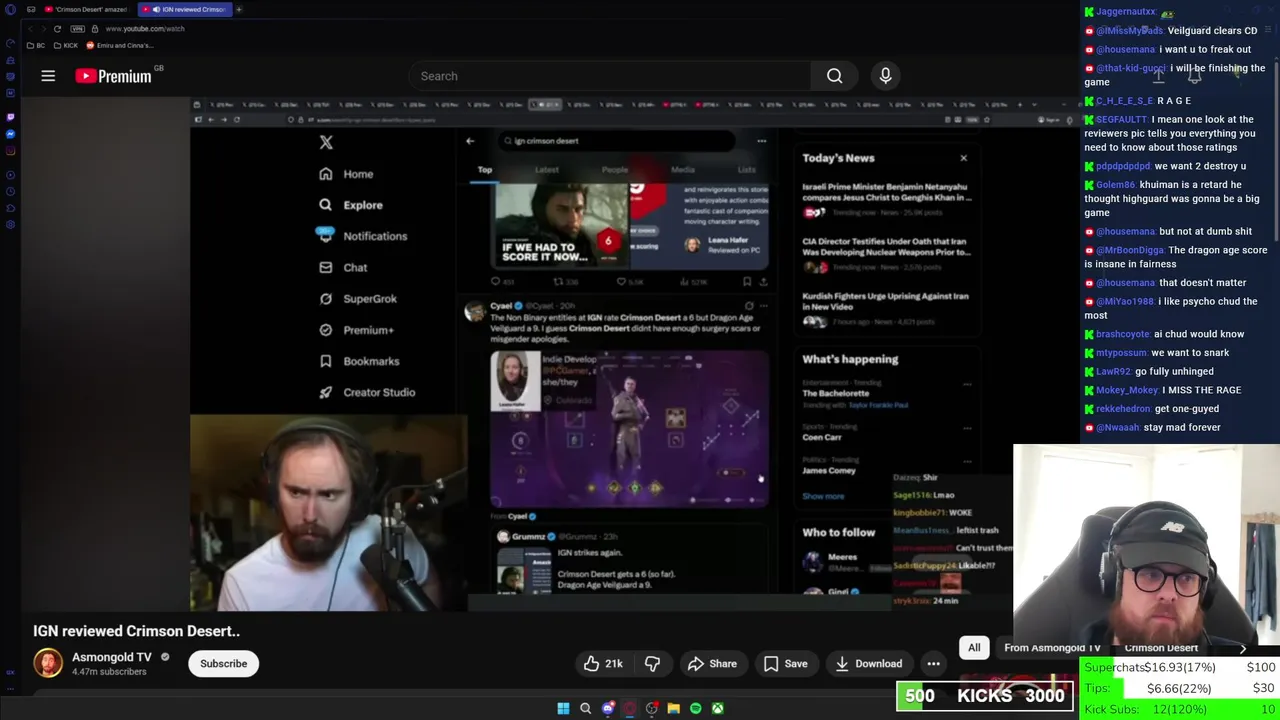Click the Superchats $16.93 progress bar
Viewport: 1280px width, 720px height.
coord(1180,667)
